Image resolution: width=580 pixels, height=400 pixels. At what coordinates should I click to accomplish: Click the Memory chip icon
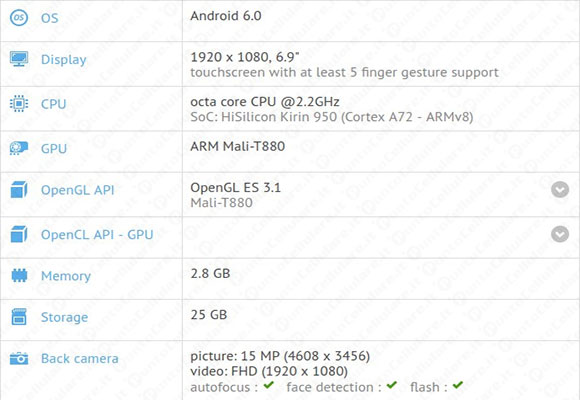click(x=19, y=275)
